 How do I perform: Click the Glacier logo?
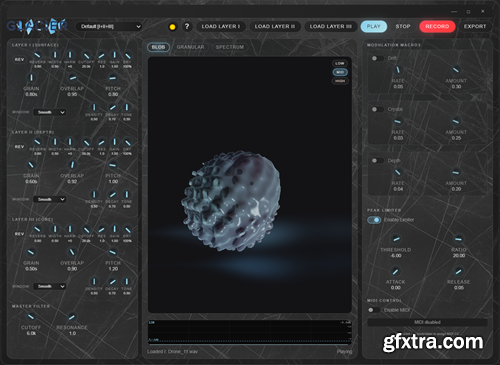pyautogui.click(x=37, y=26)
